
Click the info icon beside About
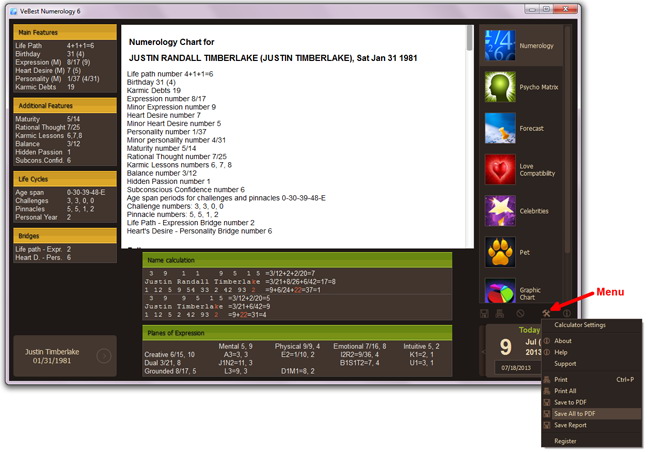(x=547, y=340)
